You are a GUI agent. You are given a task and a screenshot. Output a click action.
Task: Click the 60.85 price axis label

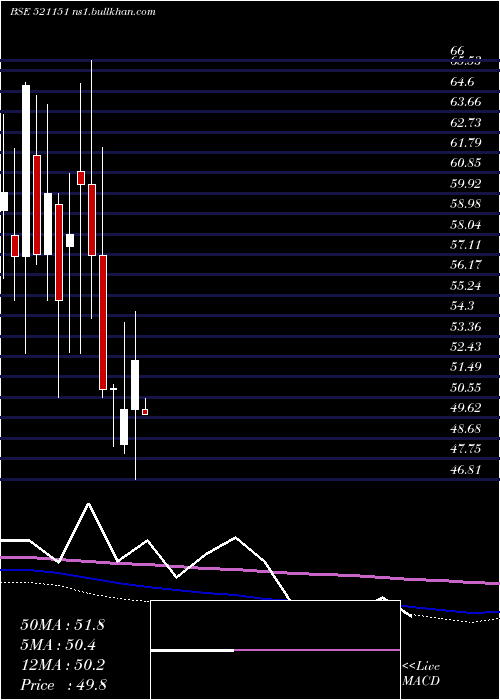point(466,163)
